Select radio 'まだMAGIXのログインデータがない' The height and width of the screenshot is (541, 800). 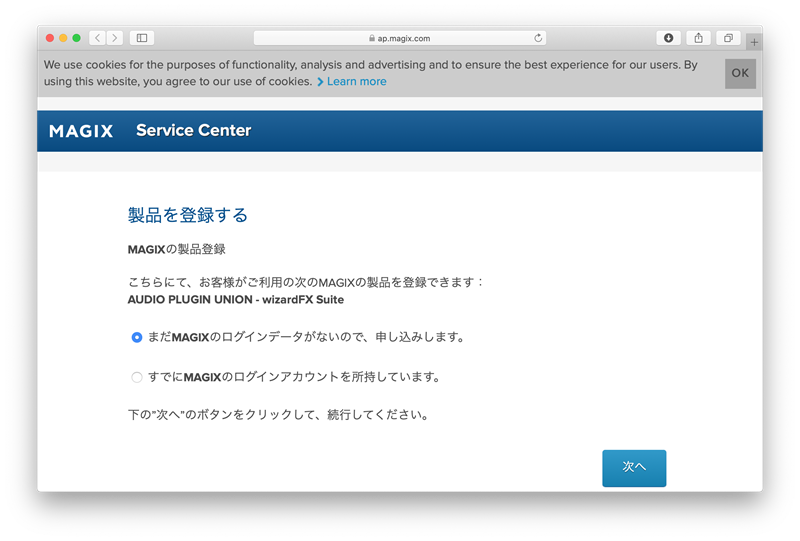(137, 337)
